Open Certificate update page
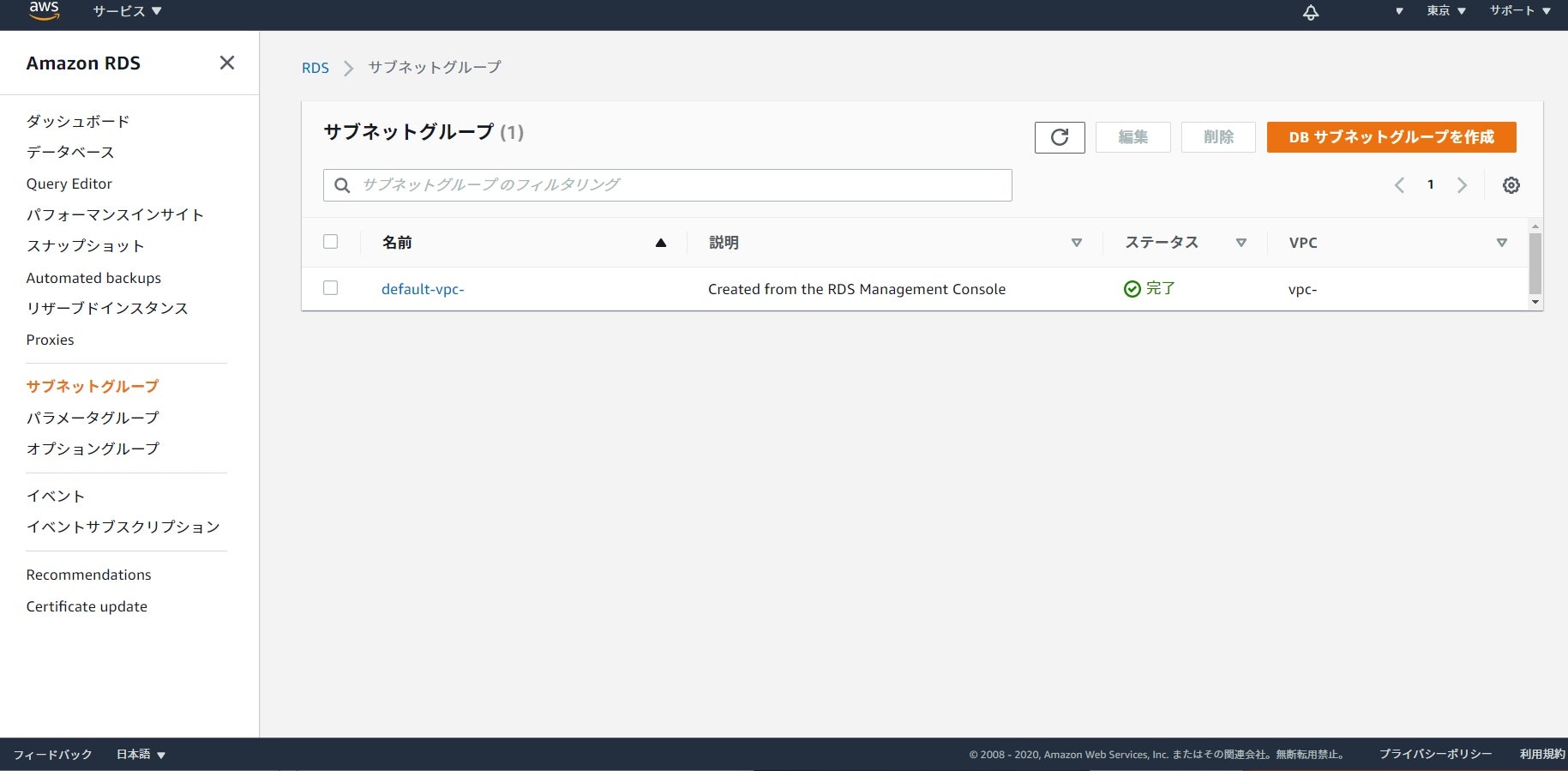 87,606
